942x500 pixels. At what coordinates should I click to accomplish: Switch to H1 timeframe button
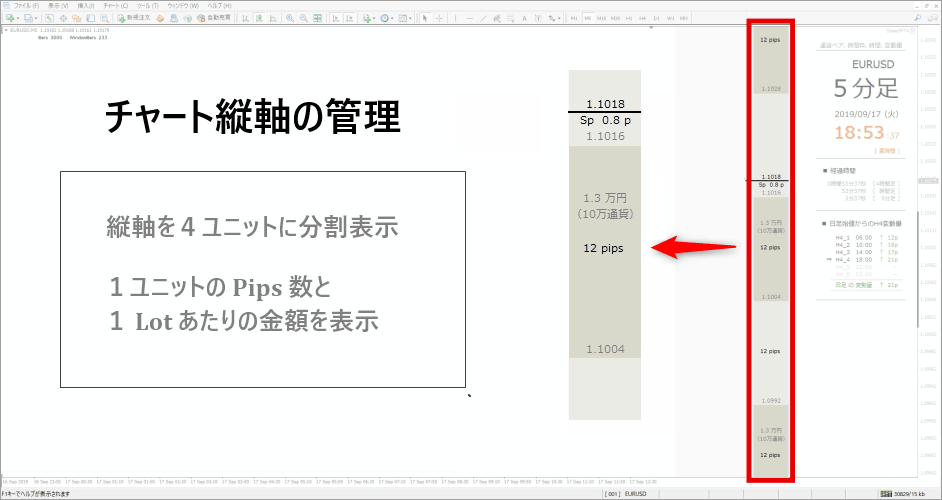click(629, 18)
